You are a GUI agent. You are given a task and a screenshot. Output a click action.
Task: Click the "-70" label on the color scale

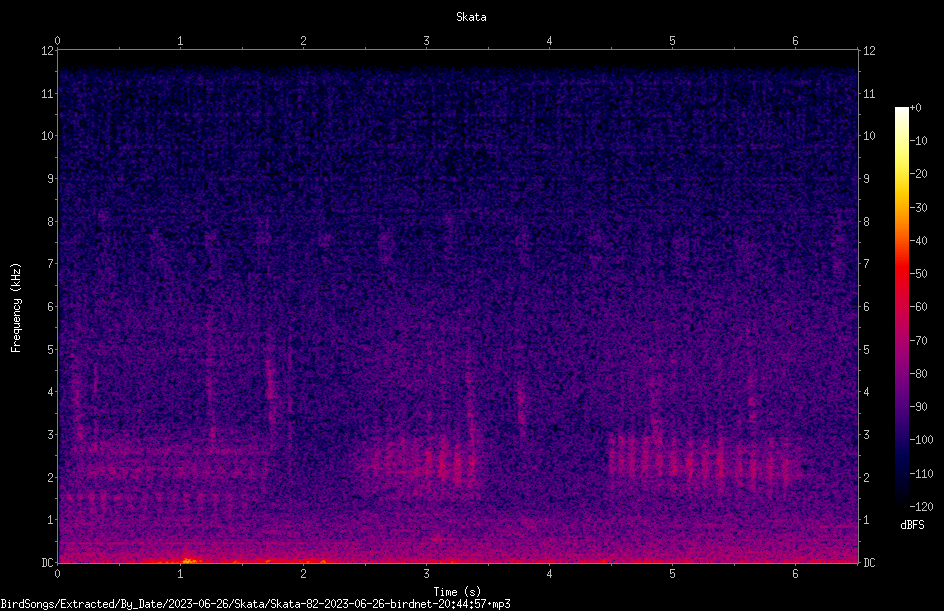pyautogui.click(x=918, y=341)
